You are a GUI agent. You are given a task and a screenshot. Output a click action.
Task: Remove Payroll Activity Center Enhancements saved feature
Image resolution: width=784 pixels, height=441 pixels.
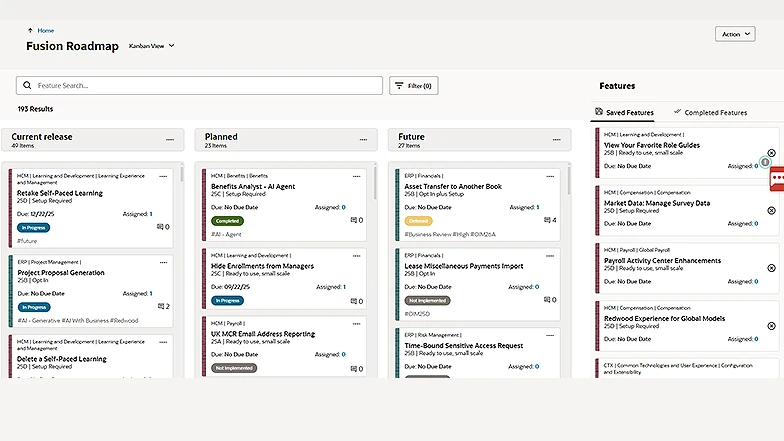[x=771, y=268]
